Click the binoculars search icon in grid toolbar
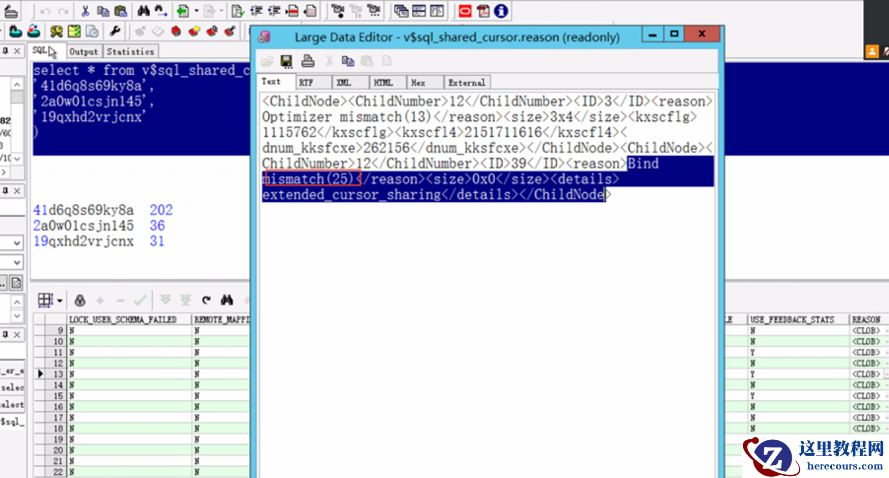 pyautogui.click(x=227, y=300)
